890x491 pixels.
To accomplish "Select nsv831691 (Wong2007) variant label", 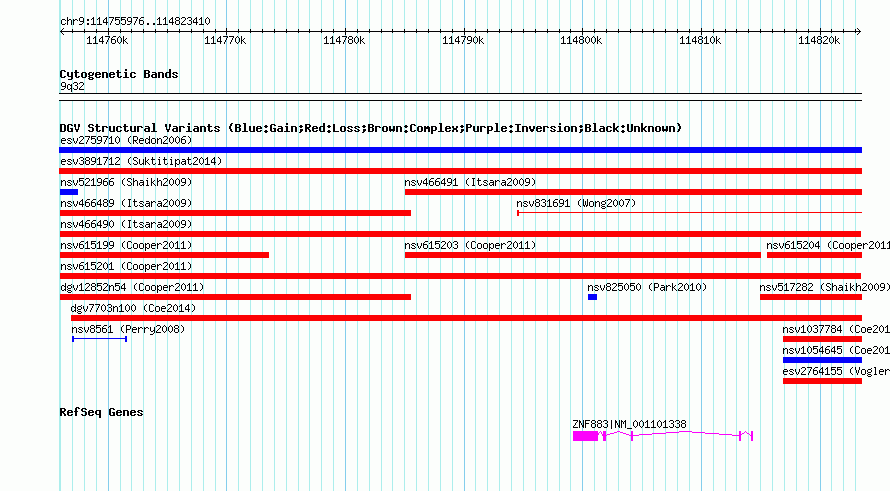I will pos(576,203).
